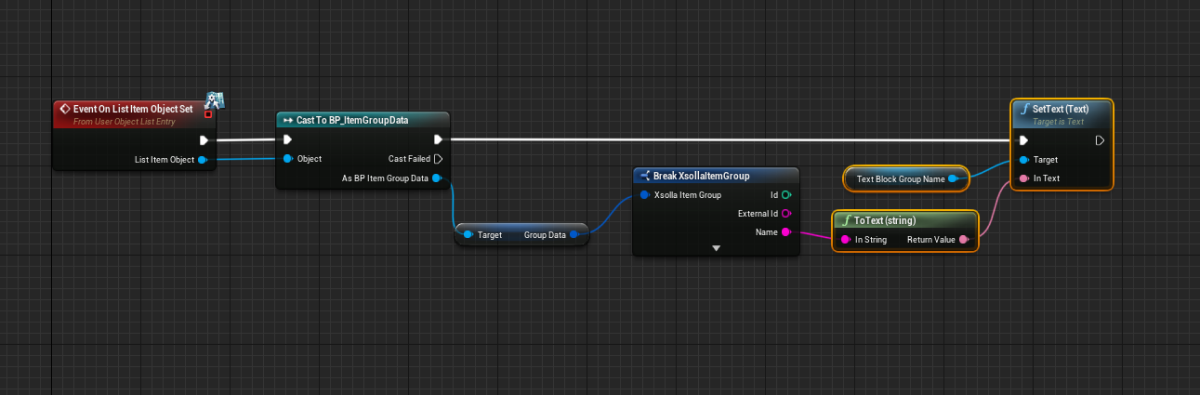Click the Target pin on SetText node
Screen dimensions: 1200x396
click(1023, 160)
